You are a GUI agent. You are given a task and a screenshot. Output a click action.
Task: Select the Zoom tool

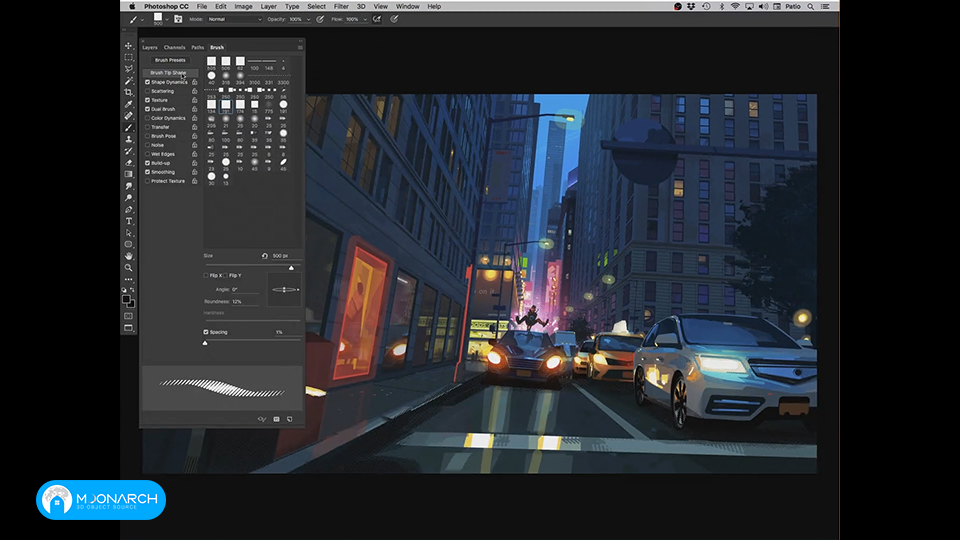(x=129, y=268)
